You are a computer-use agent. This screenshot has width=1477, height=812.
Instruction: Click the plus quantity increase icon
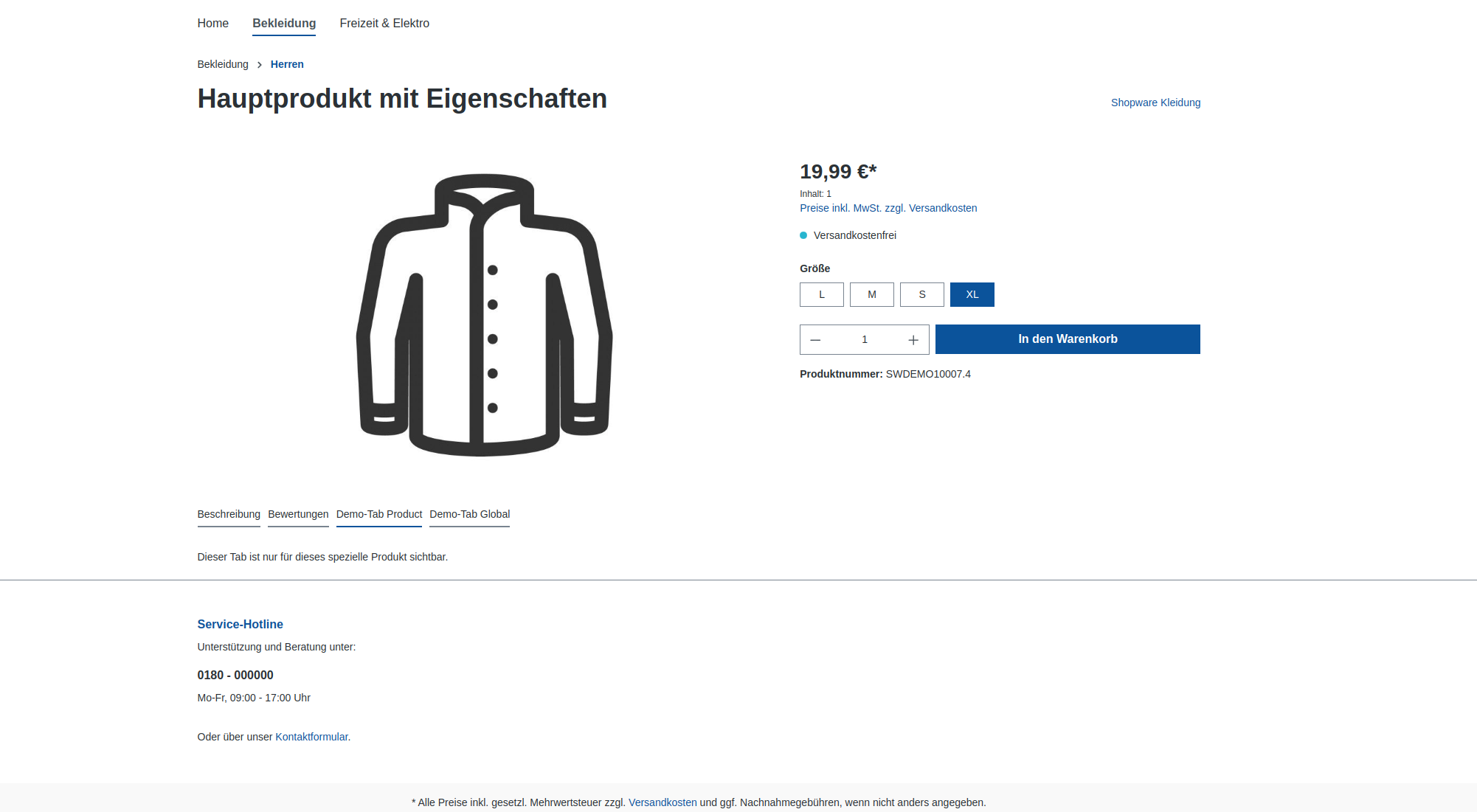[x=913, y=340]
